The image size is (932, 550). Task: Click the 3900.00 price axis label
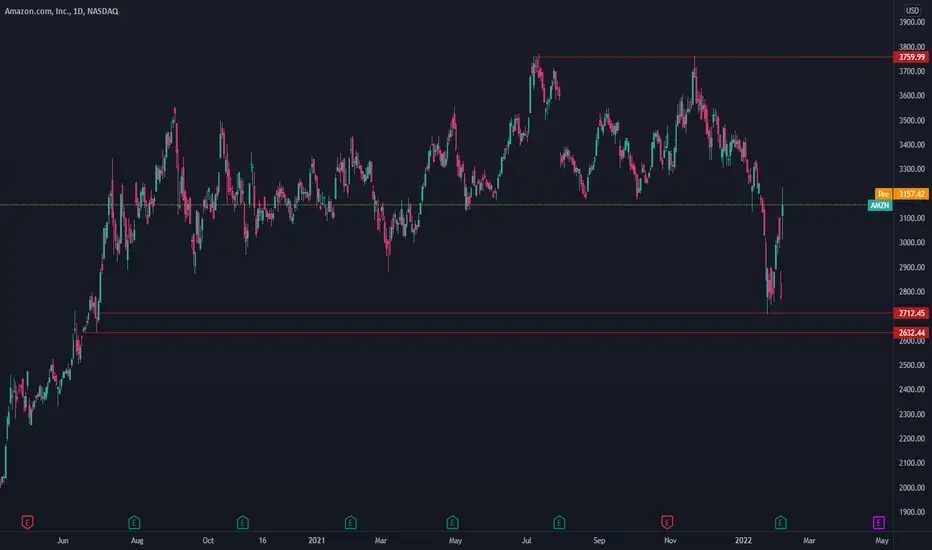click(912, 22)
